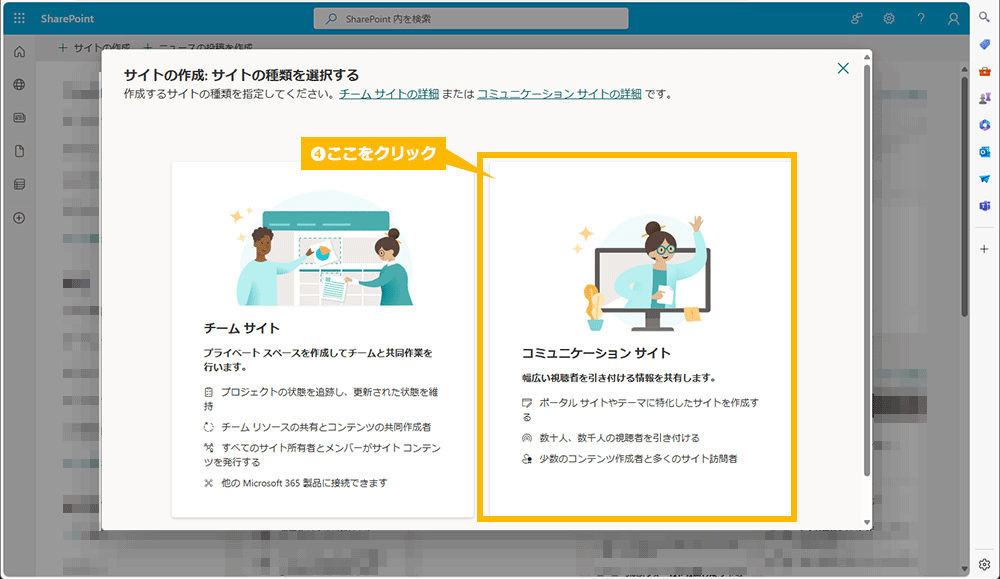This screenshot has width=1000, height=579.
Task: Click the dialog scrollbar up arrow
Action: 867,57
